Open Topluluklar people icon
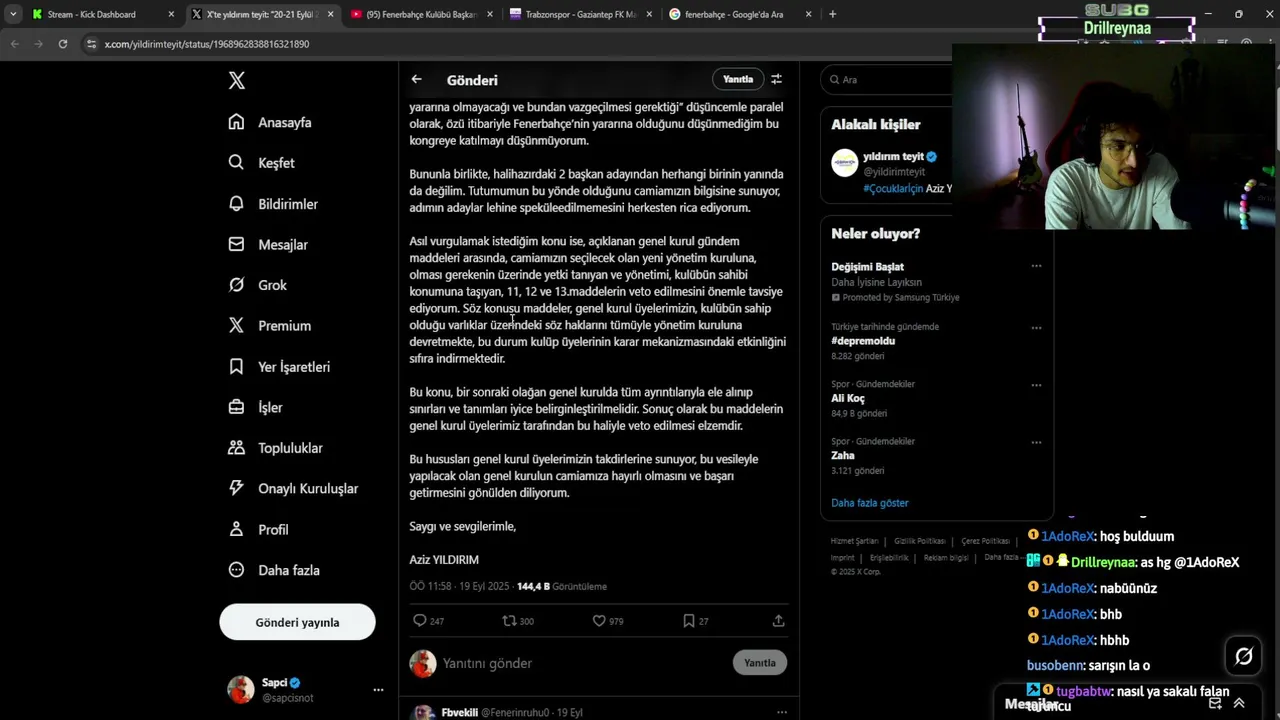The height and width of the screenshot is (720, 1280). [236, 448]
